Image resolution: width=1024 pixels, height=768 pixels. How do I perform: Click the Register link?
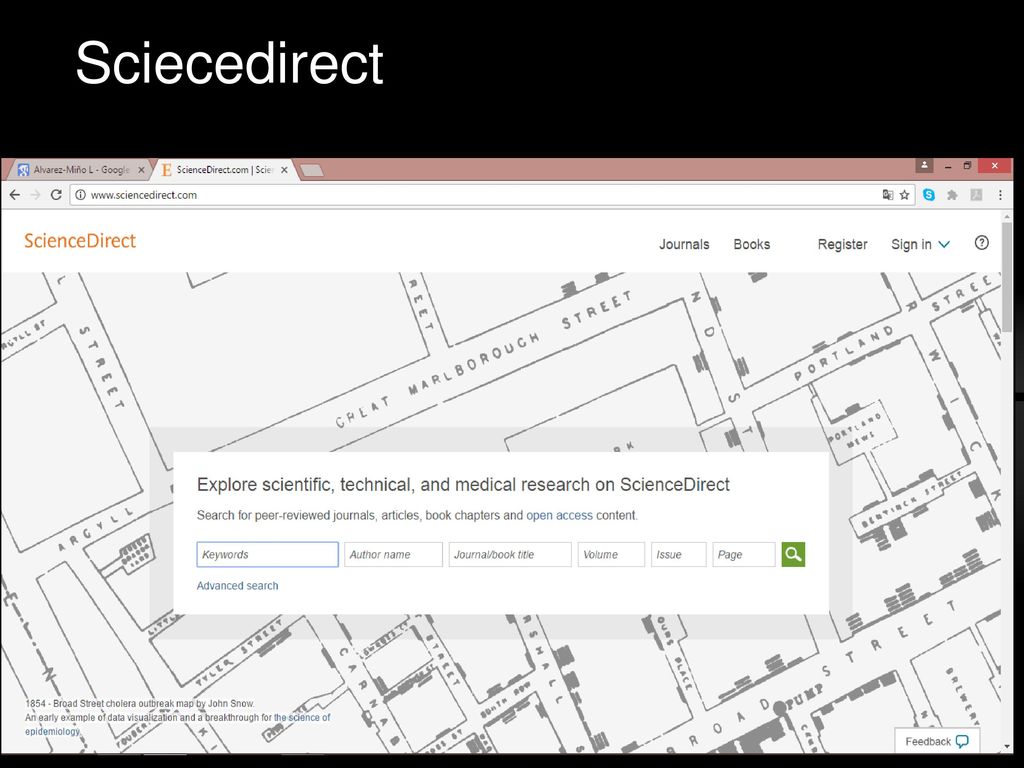point(842,244)
